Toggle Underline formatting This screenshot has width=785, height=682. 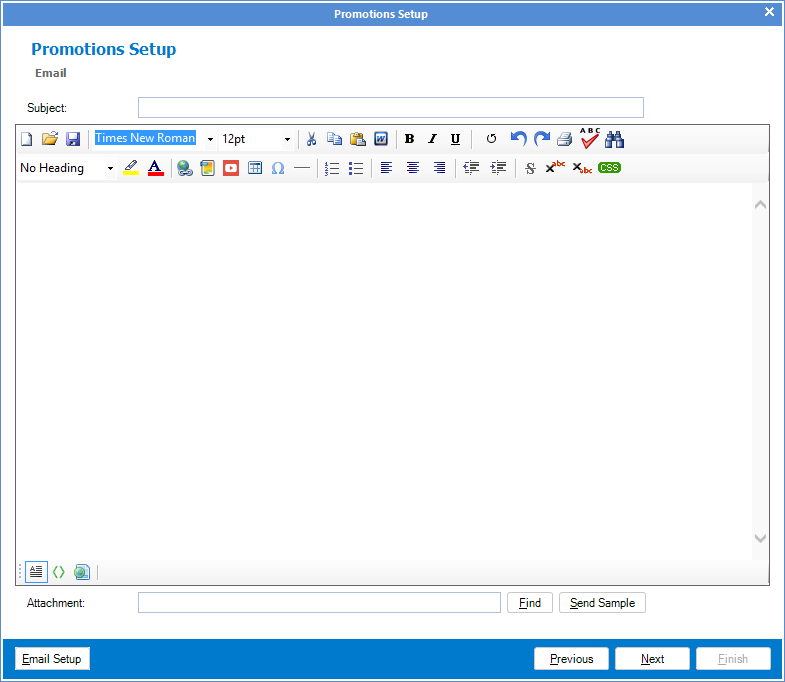point(455,139)
